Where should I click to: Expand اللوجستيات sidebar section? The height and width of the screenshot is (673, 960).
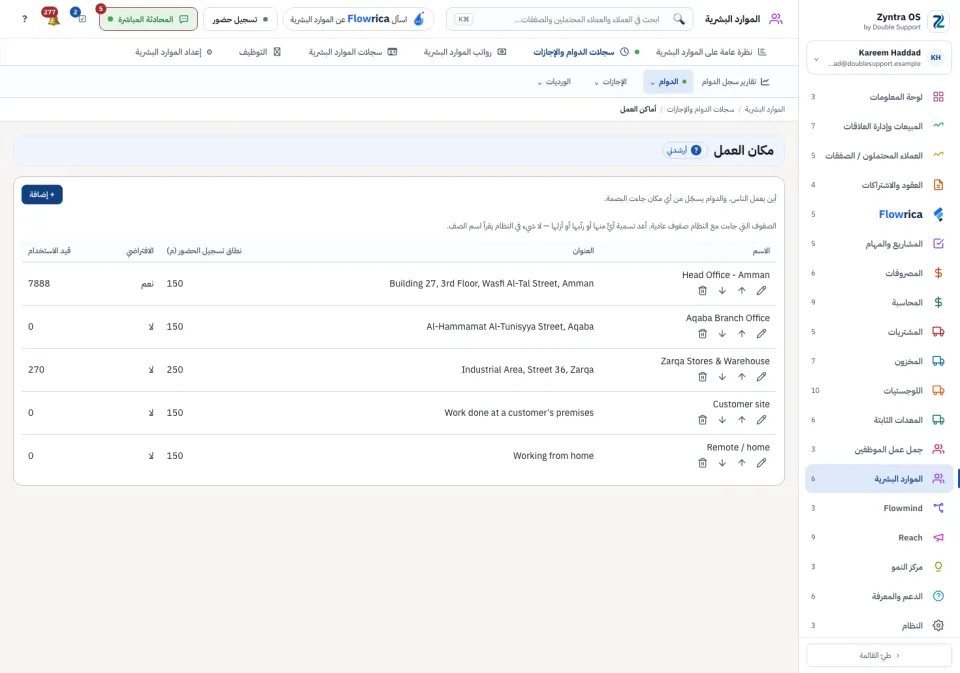[x=879, y=391]
